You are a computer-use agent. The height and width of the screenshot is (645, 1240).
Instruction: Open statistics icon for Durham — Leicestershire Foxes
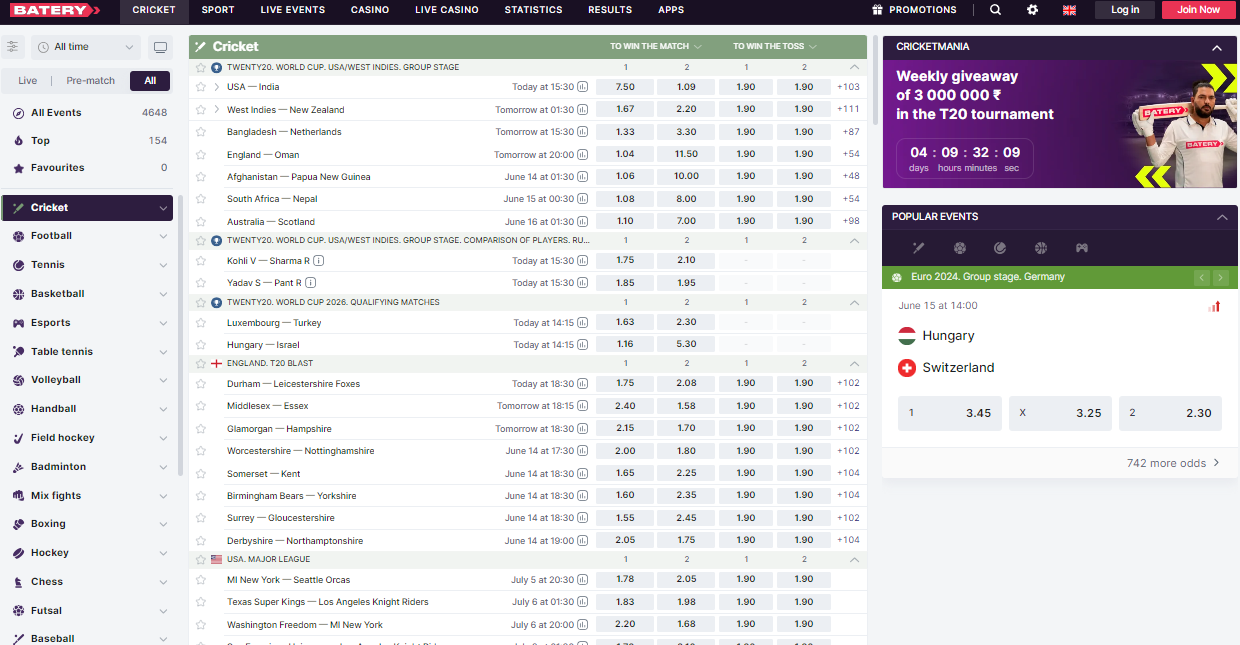tap(583, 384)
